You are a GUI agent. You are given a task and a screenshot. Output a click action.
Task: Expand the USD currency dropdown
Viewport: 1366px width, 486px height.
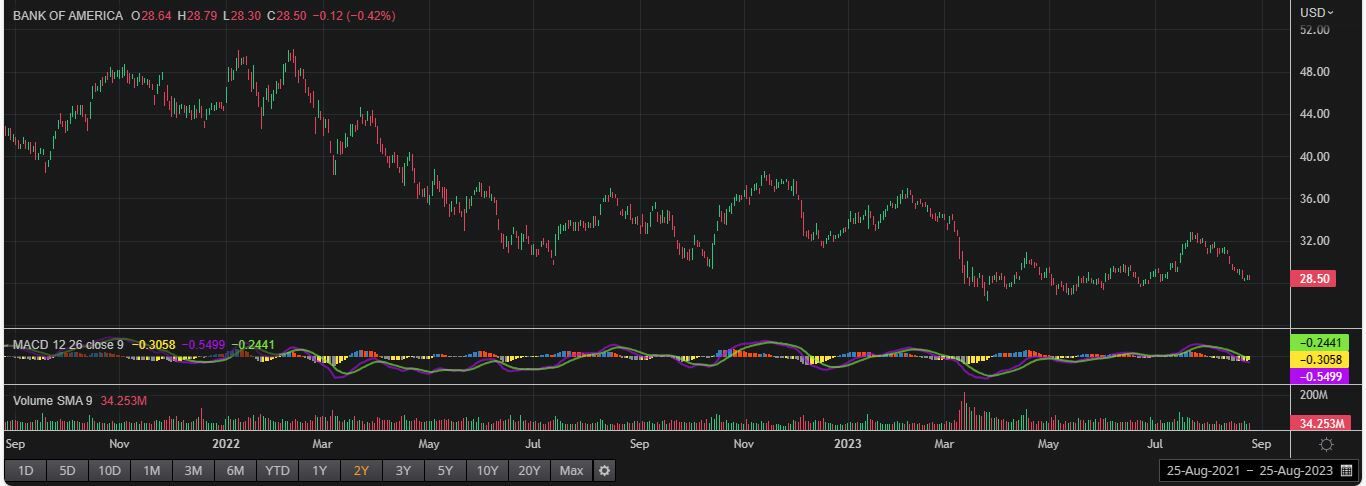pyautogui.click(x=1316, y=12)
